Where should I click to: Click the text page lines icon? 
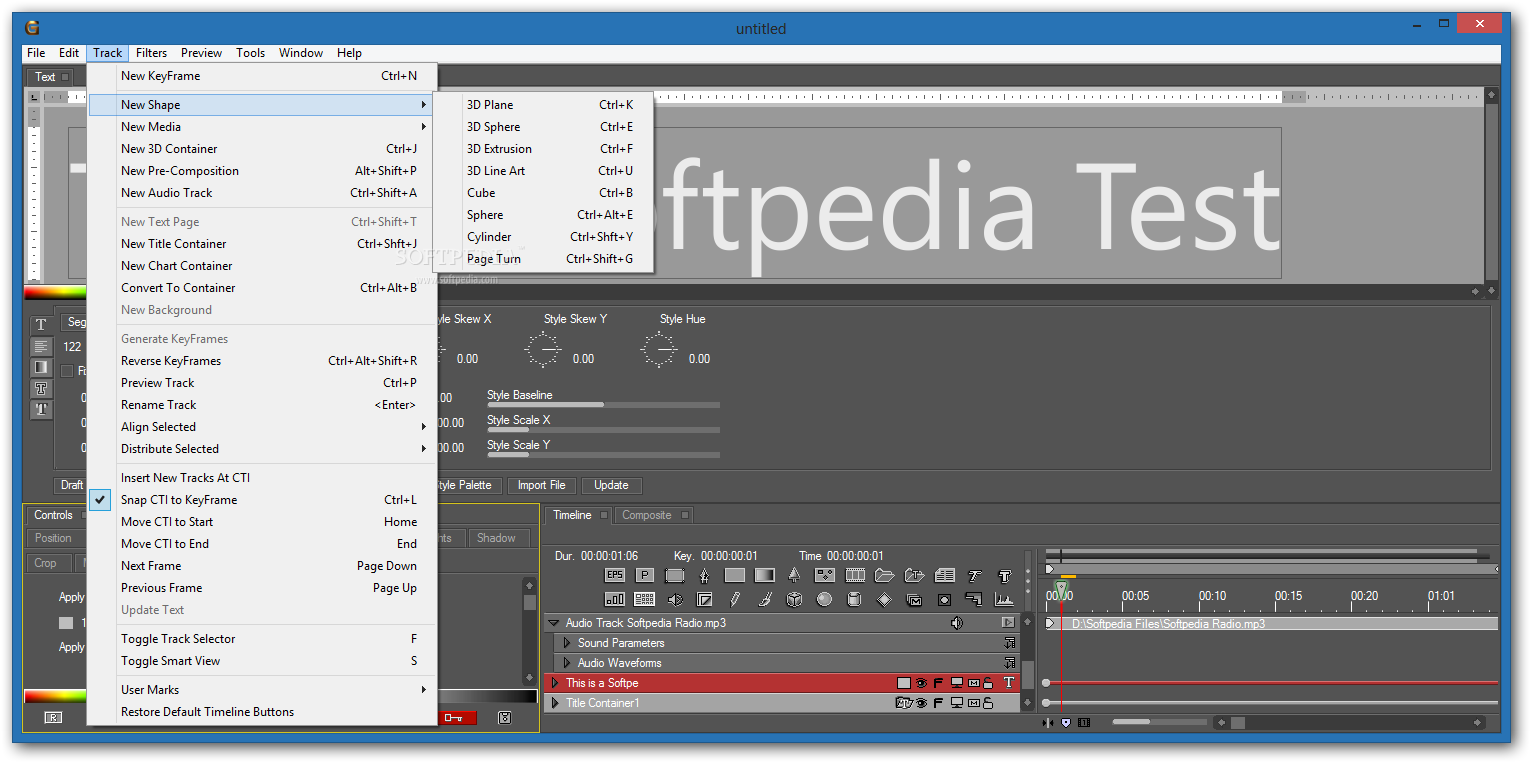(x=945, y=575)
